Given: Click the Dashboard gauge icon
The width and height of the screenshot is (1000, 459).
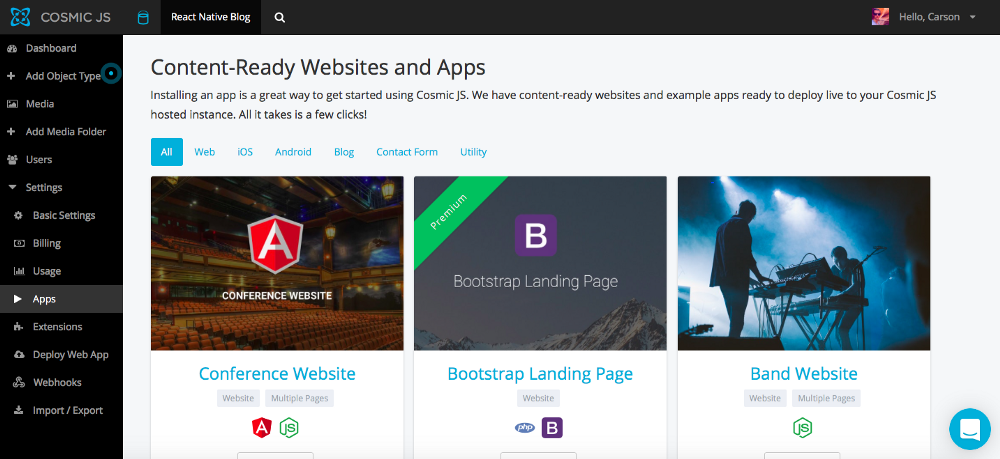Looking at the screenshot, I should coord(11,48).
